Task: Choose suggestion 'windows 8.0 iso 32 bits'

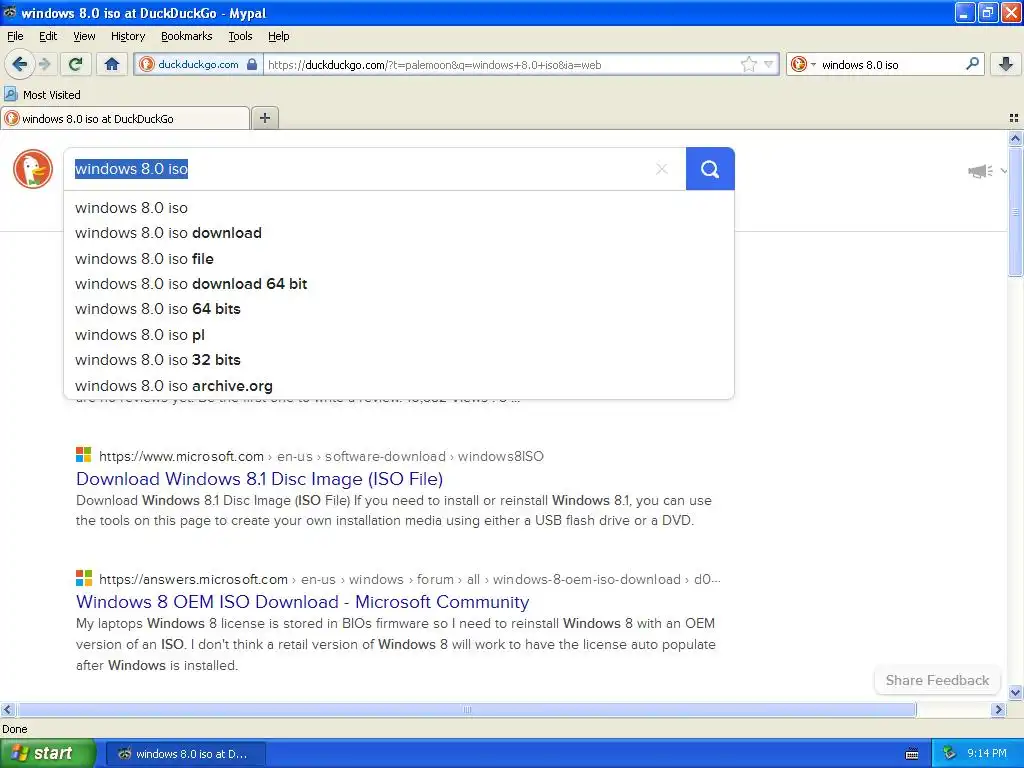Action: (x=399, y=360)
